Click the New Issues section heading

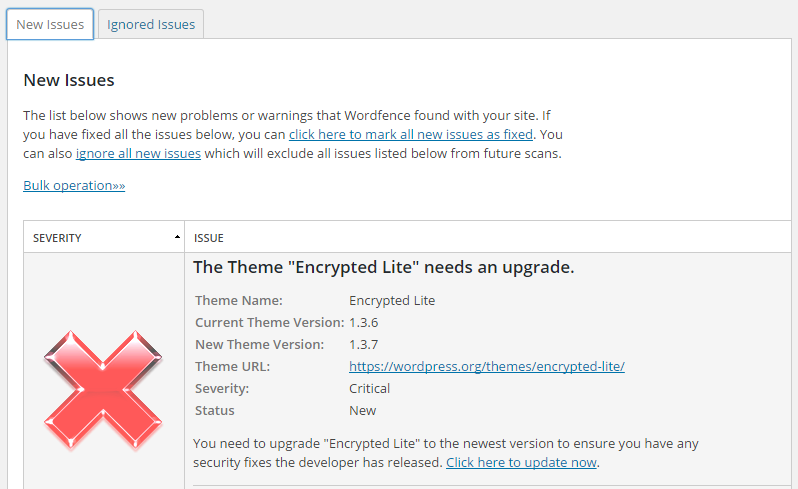pyautogui.click(x=69, y=80)
